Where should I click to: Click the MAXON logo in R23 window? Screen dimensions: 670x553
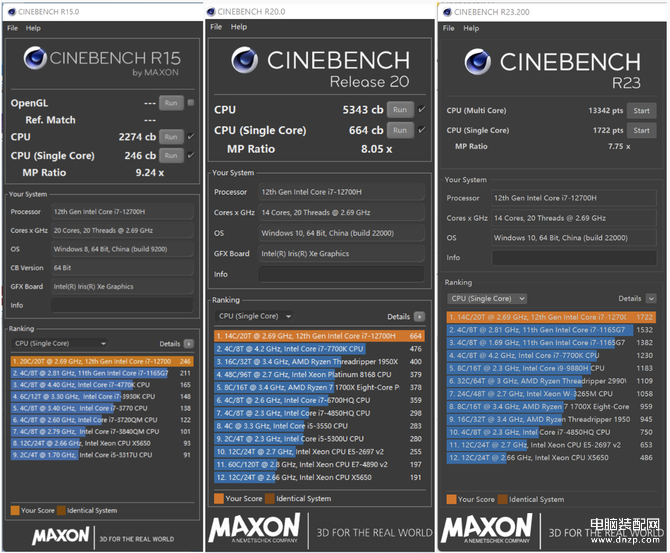click(487, 528)
